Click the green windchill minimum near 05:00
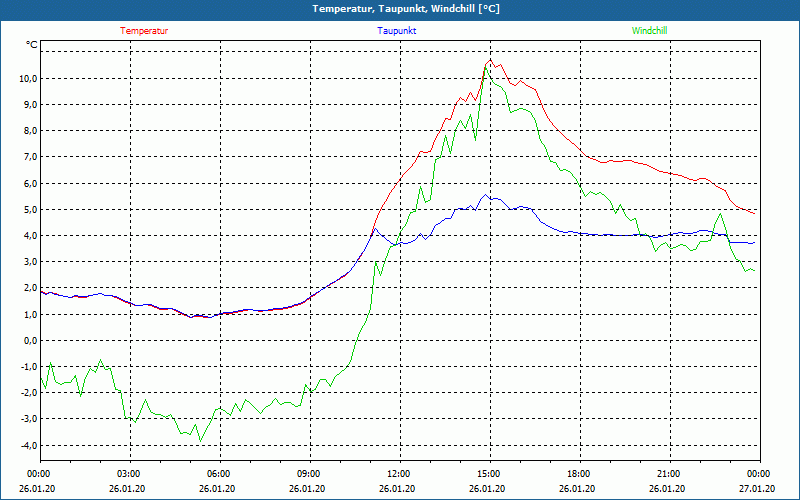The image size is (800, 500). coord(201,441)
